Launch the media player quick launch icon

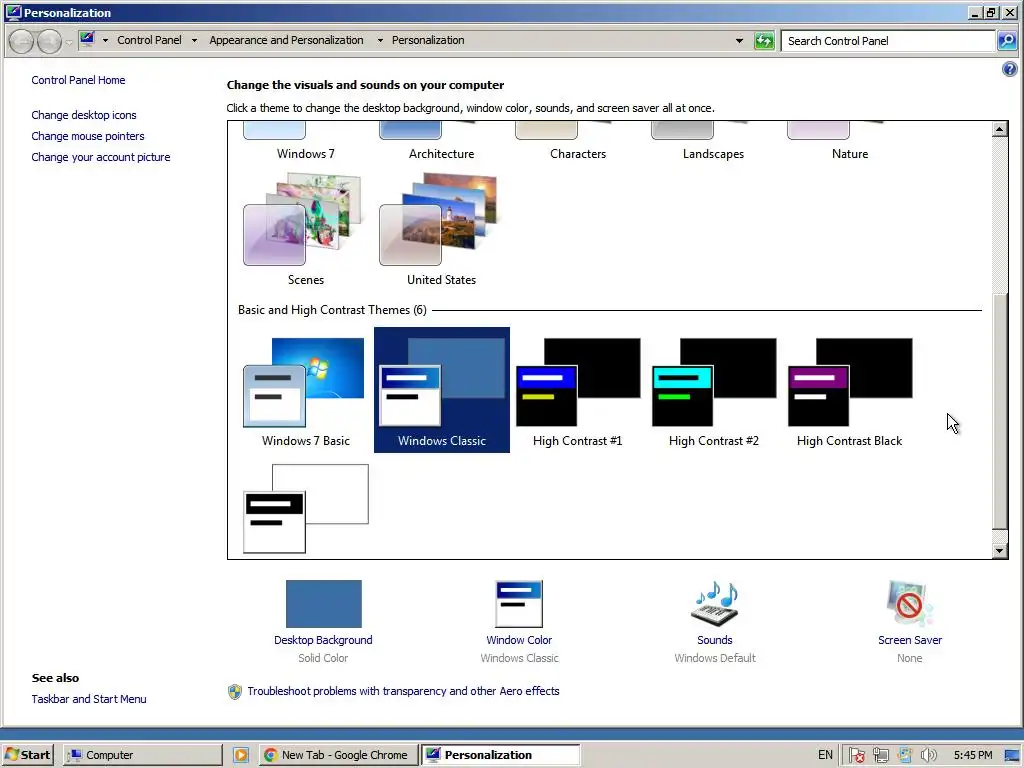click(240, 755)
